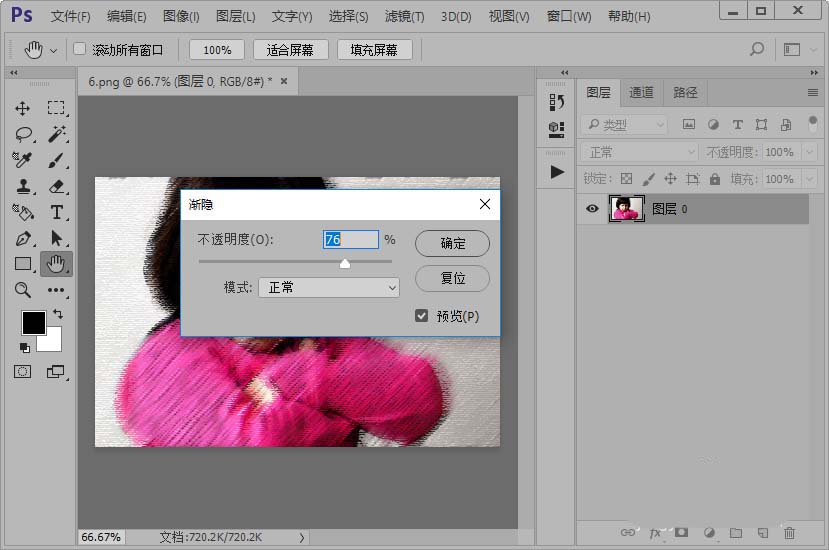This screenshot has height=550, width=829.
Task: Add a layer mask
Action: pos(681,532)
